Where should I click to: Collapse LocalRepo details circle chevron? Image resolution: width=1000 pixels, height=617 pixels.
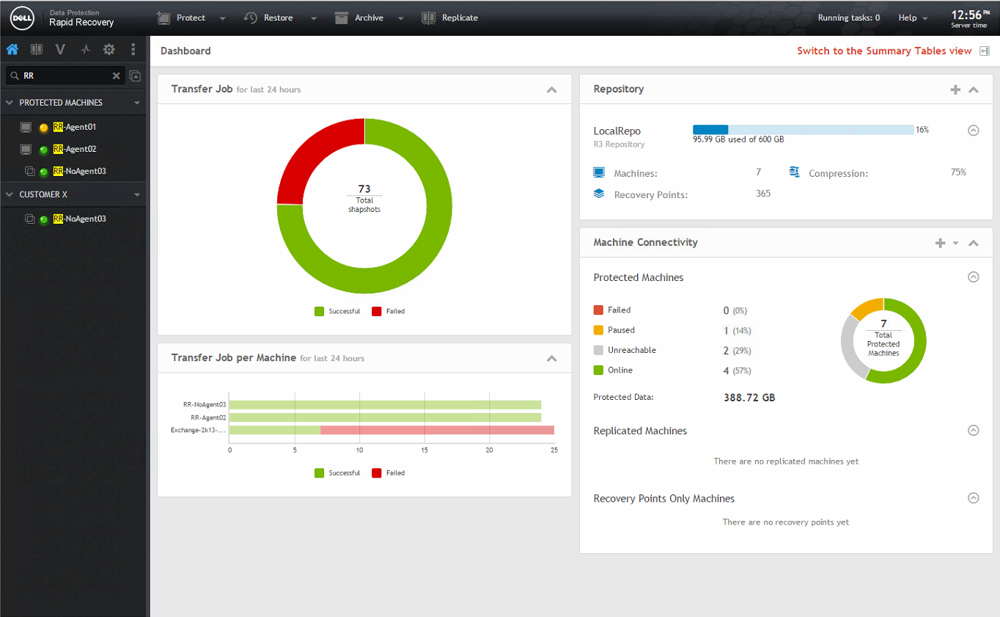(x=973, y=130)
